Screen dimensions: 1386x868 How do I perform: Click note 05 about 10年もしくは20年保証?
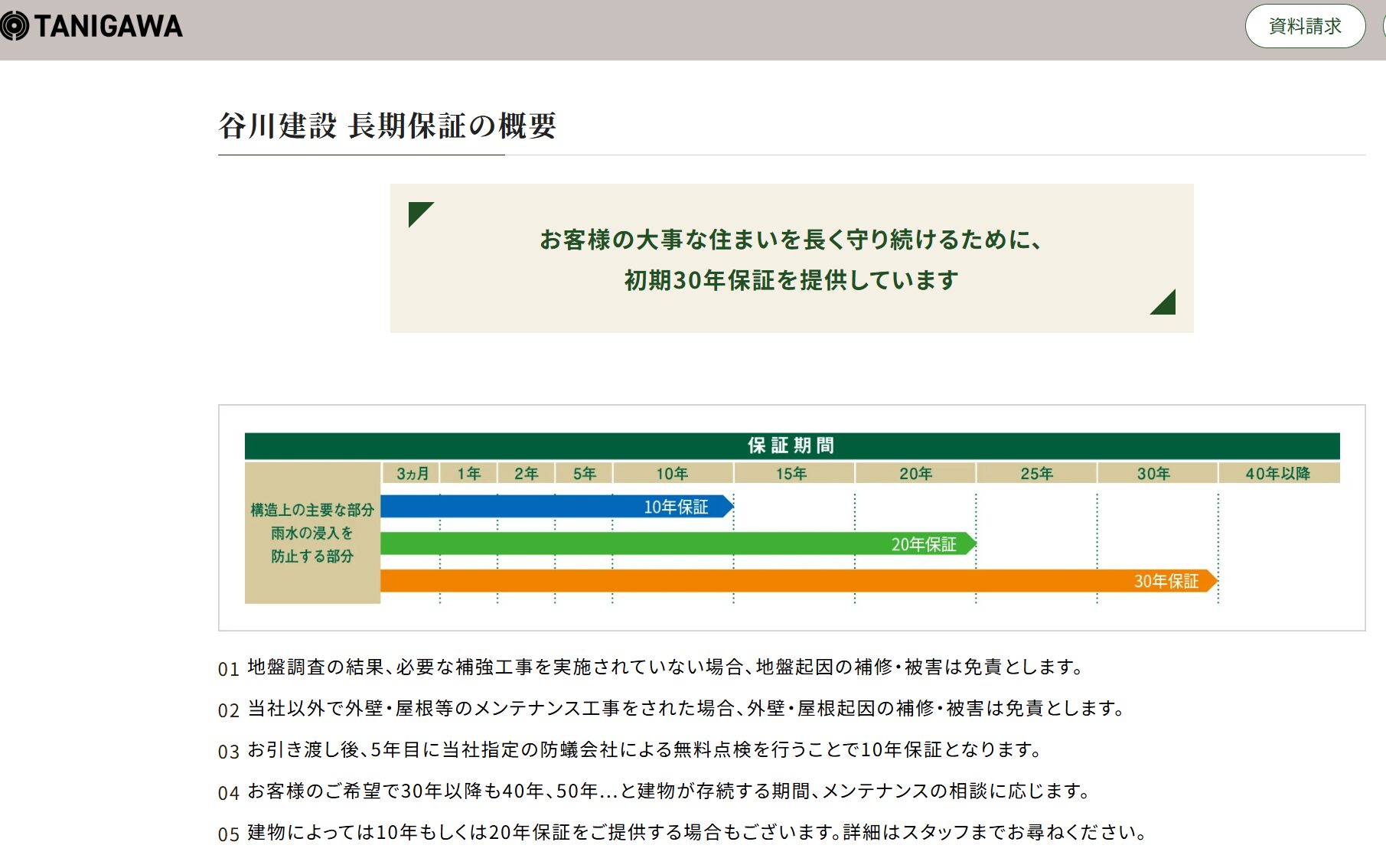click(695, 833)
